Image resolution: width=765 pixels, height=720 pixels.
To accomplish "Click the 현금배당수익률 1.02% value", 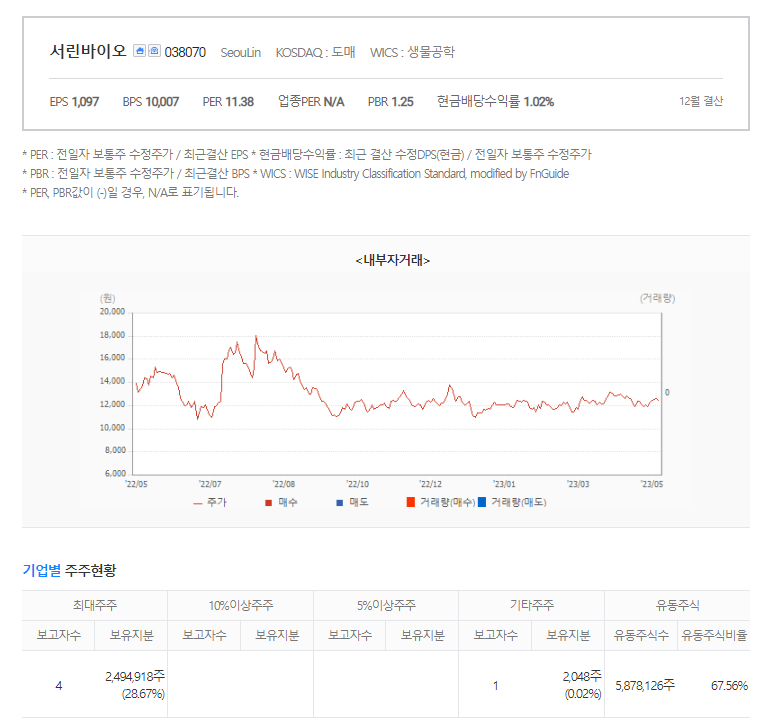I will point(495,101).
